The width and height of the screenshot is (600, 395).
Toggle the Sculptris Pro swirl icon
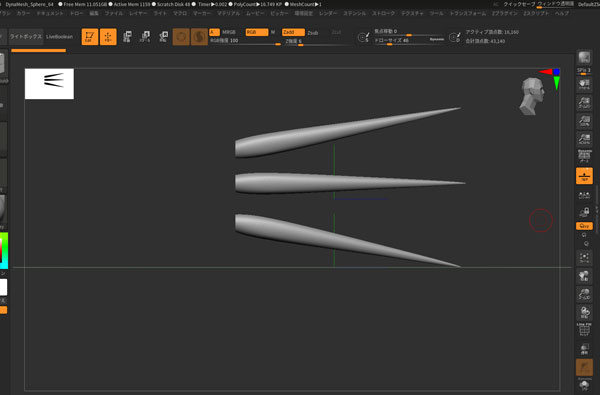click(199, 37)
